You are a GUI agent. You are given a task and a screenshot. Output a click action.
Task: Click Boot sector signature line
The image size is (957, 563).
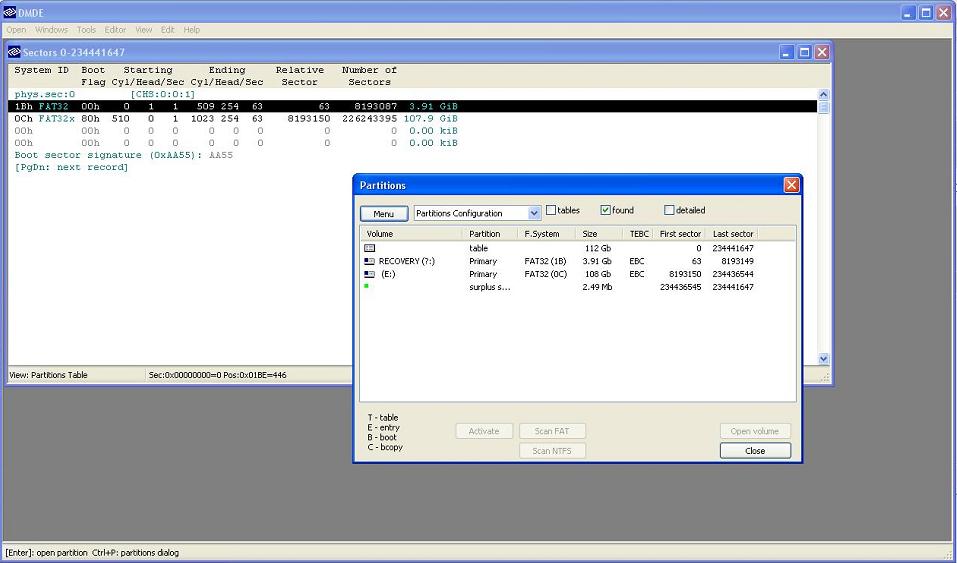(123, 155)
